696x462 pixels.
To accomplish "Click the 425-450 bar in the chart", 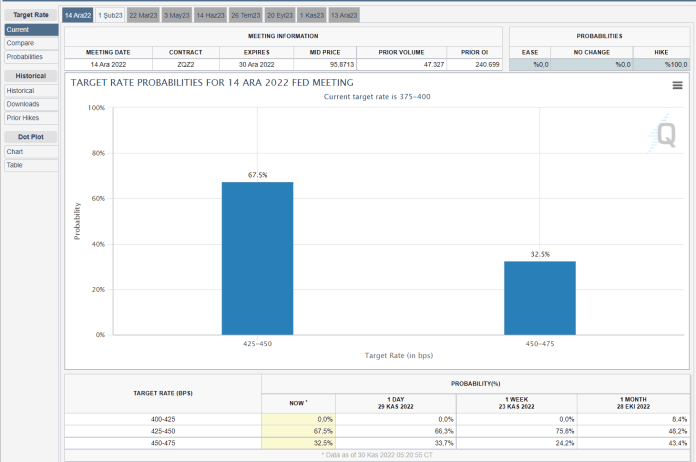I will (x=257, y=258).
